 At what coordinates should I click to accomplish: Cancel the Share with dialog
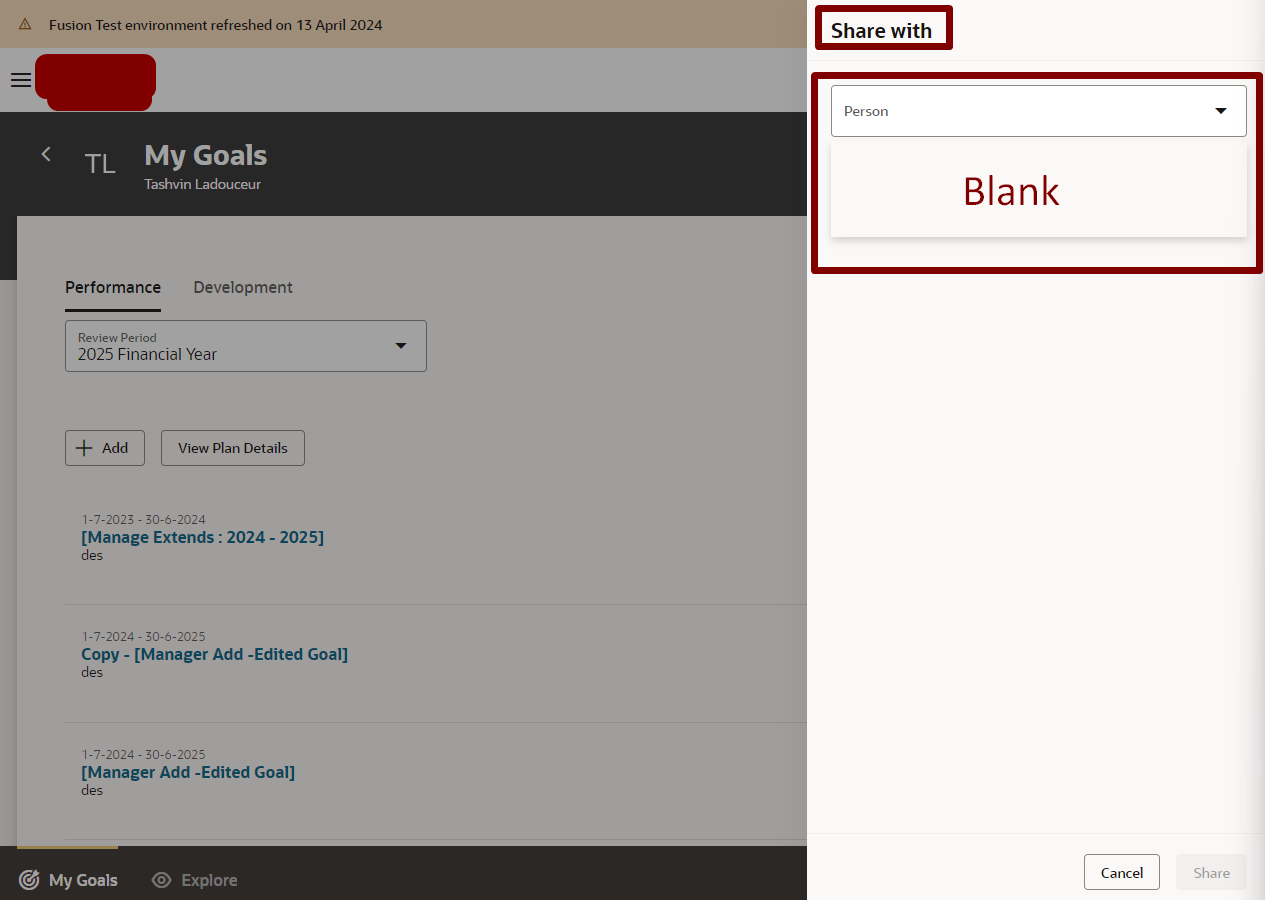[1121, 871]
